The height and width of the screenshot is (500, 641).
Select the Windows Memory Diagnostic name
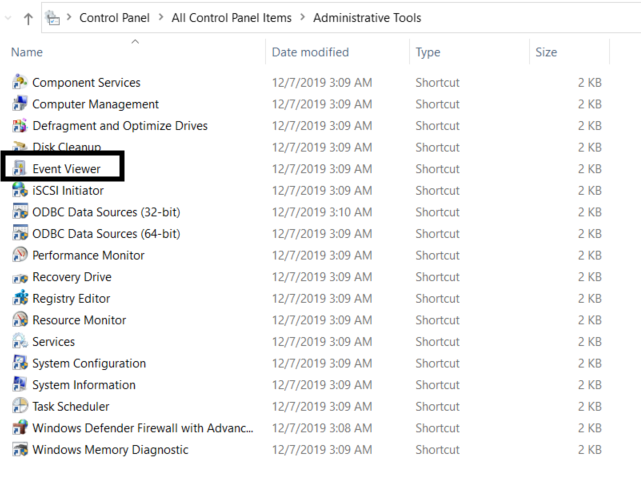click(110, 450)
